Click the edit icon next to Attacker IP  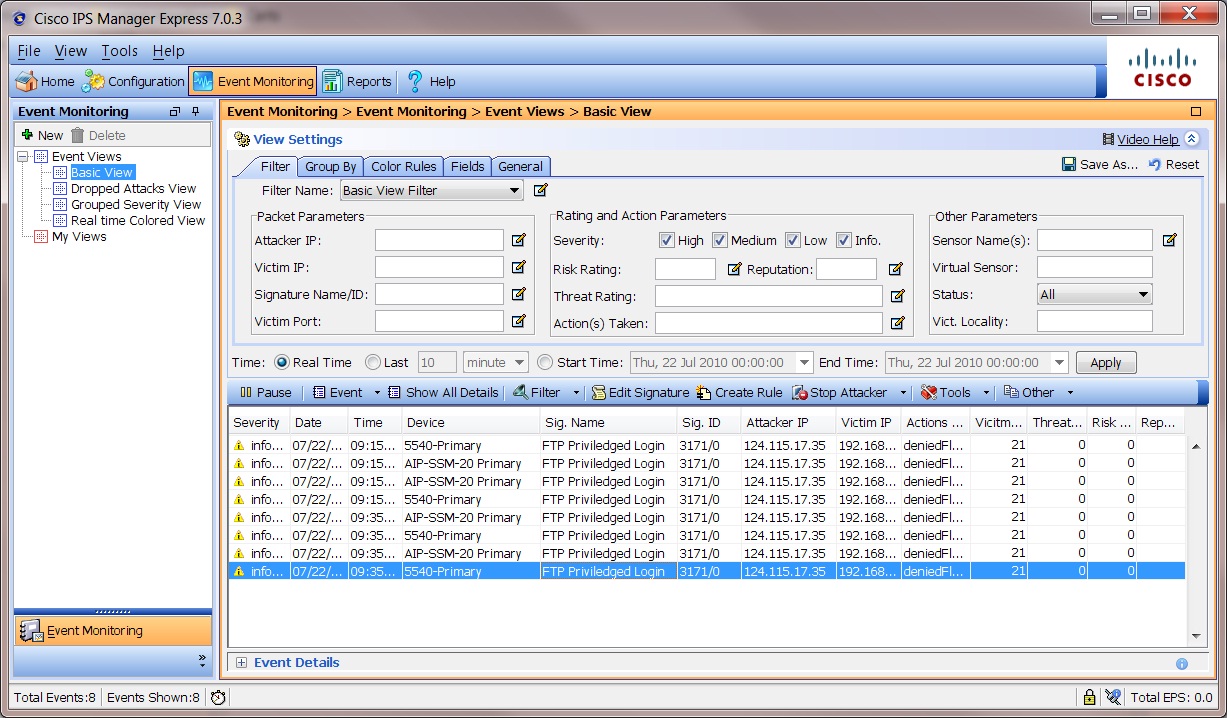tap(519, 240)
